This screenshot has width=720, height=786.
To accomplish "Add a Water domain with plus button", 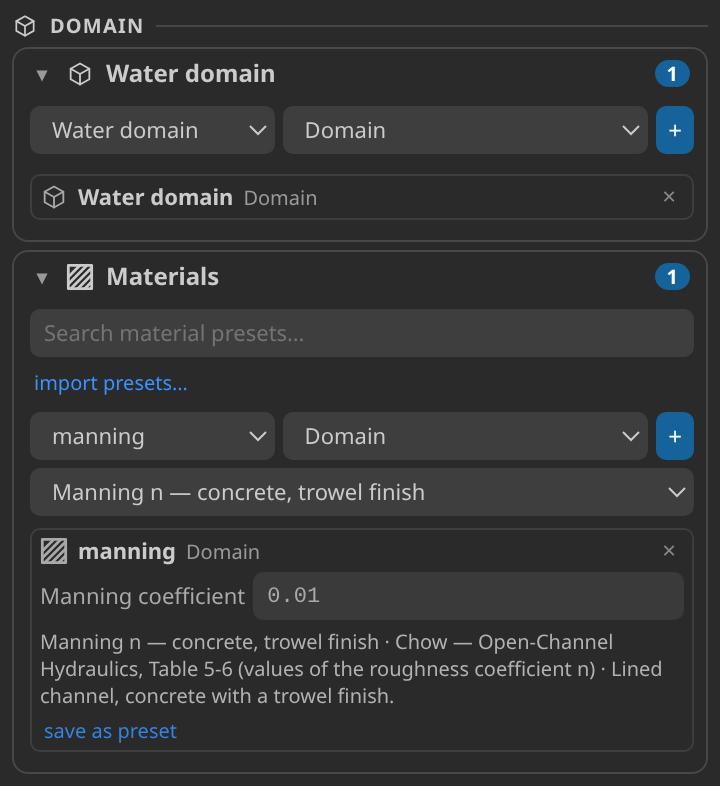I will tap(675, 130).
